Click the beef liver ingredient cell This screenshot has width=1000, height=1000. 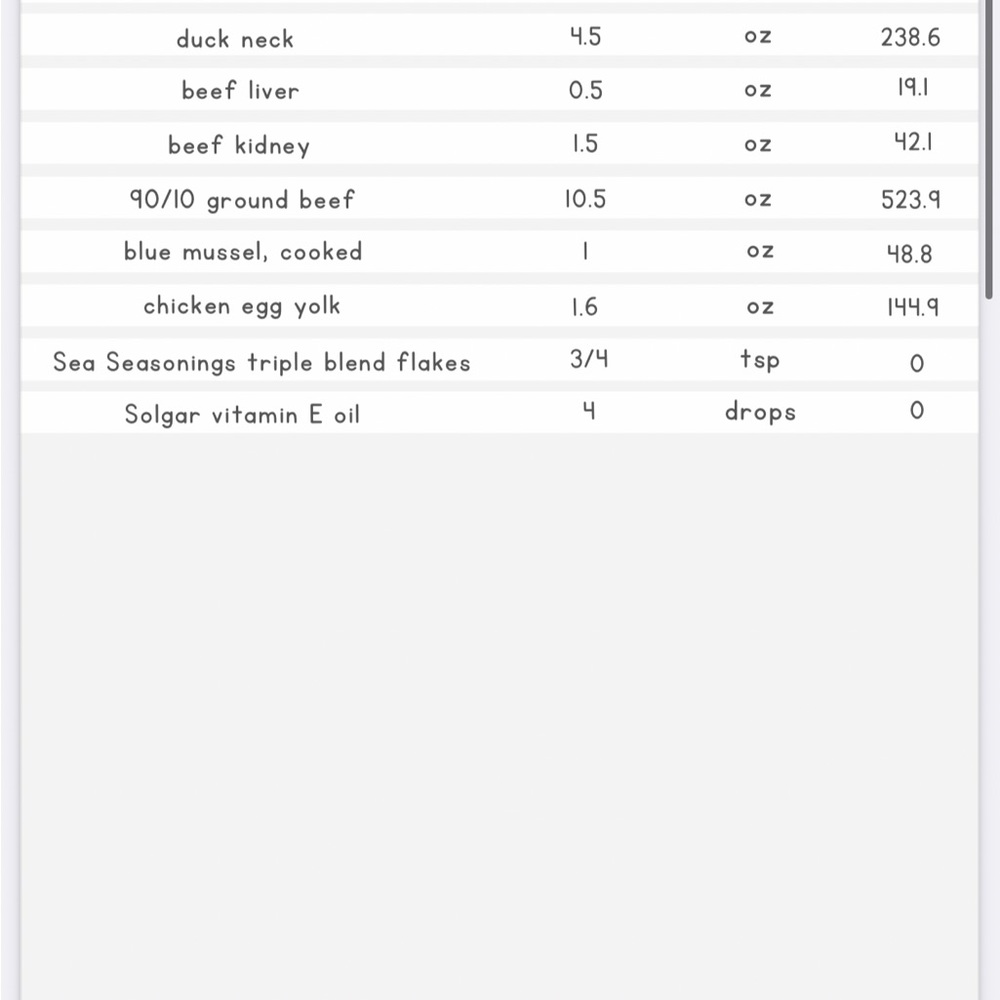[240, 91]
